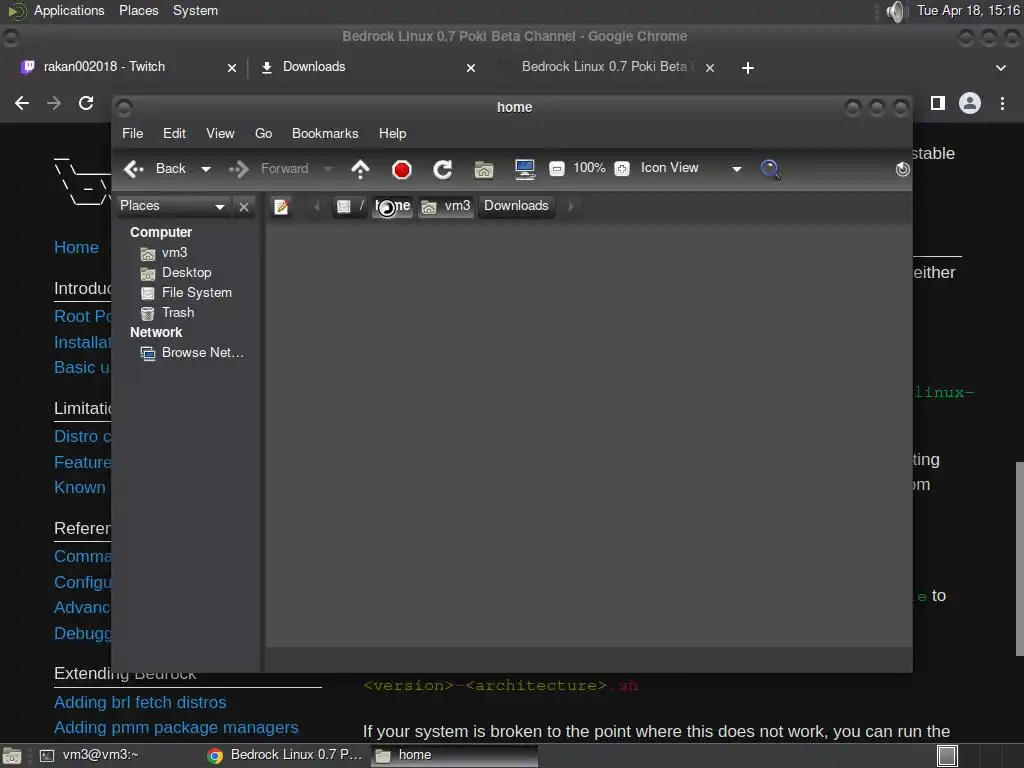Click the Up (parent folder) arrow icon
The width and height of the screenshot is (1024, 768).
tap(360, 169)
